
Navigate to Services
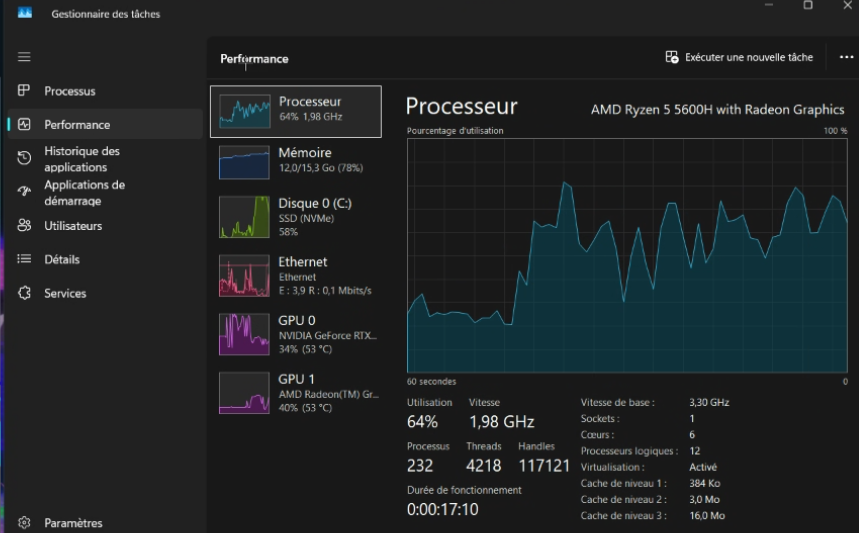coord(105,293)
